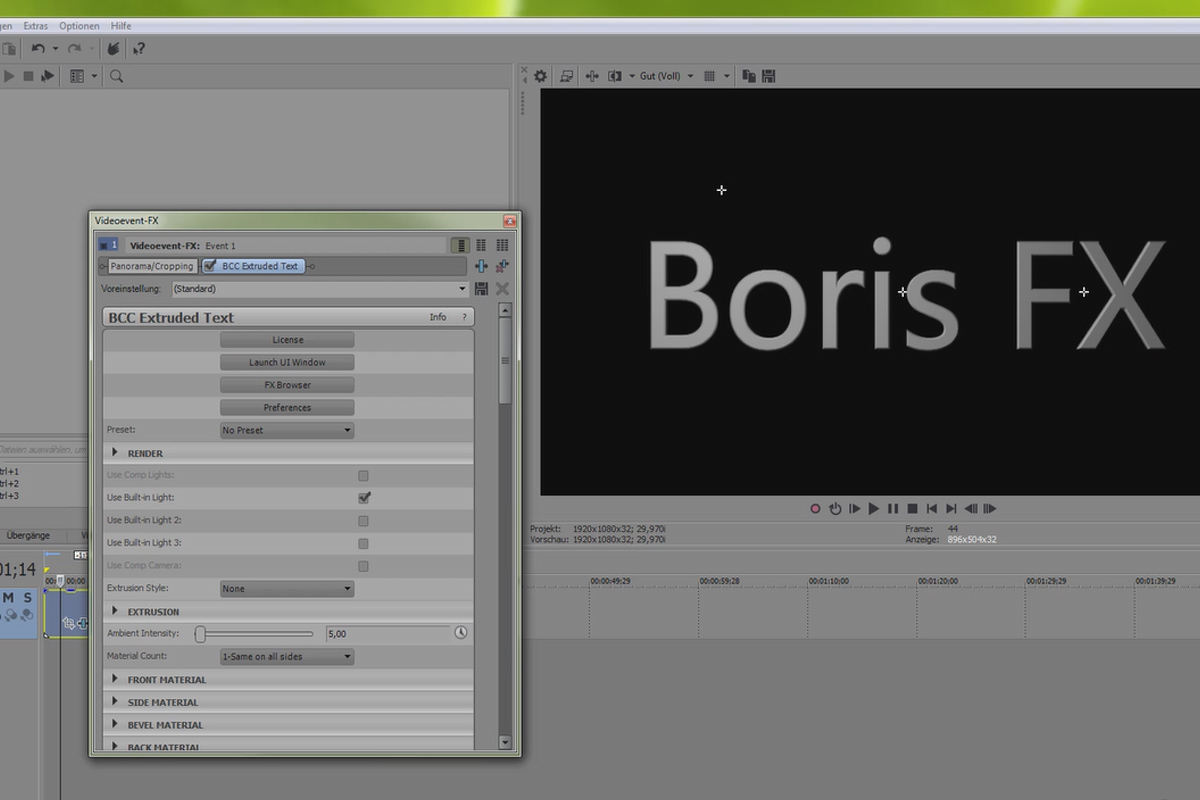Click the paste clipboard icon in toolbar
Image resolution: width=1200 pixels, height=800 pixels.
tap(8, 48)
